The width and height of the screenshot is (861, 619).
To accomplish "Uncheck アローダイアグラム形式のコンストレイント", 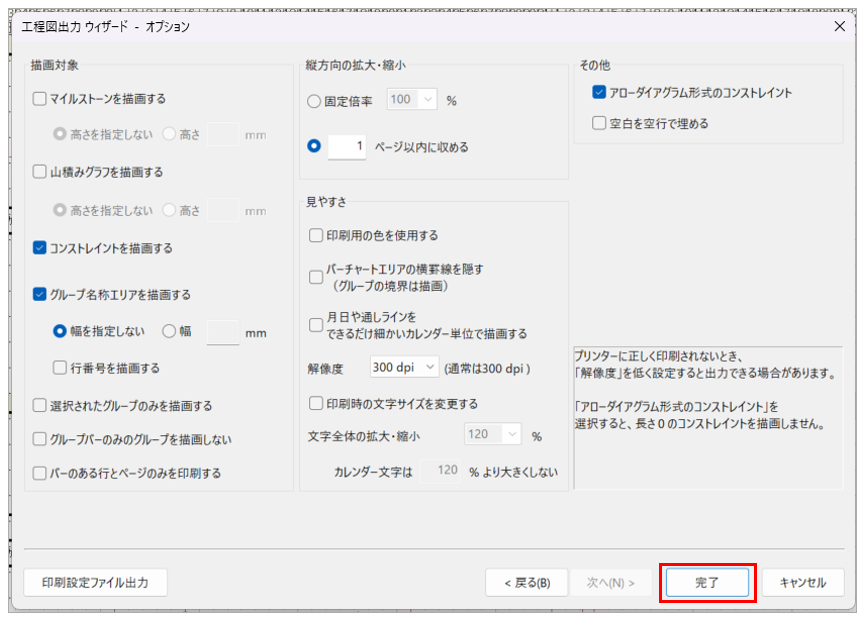I will pyautogui.click(x=599, y=93).
